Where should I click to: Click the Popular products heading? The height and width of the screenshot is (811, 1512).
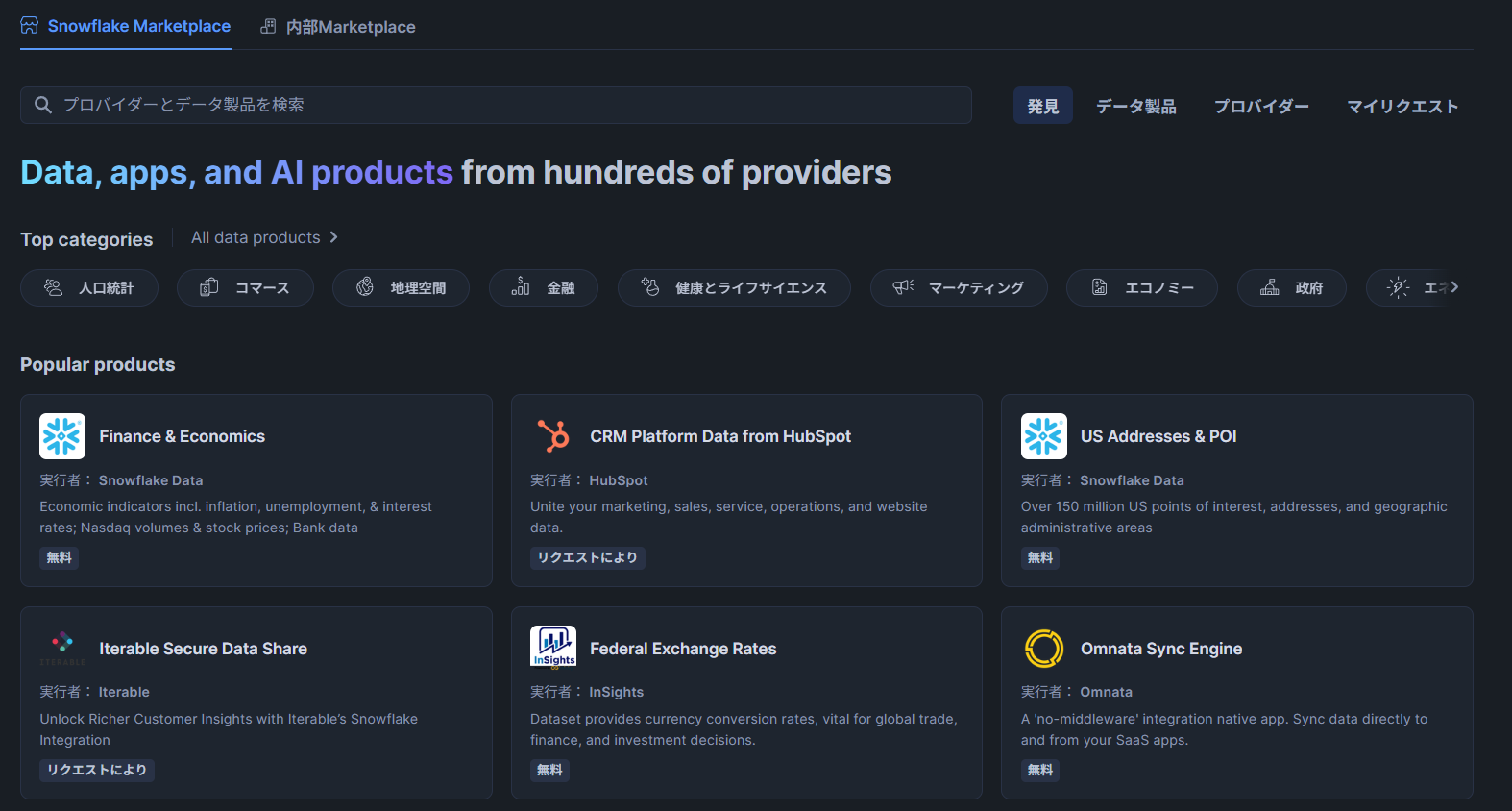[x=98, y=364]
